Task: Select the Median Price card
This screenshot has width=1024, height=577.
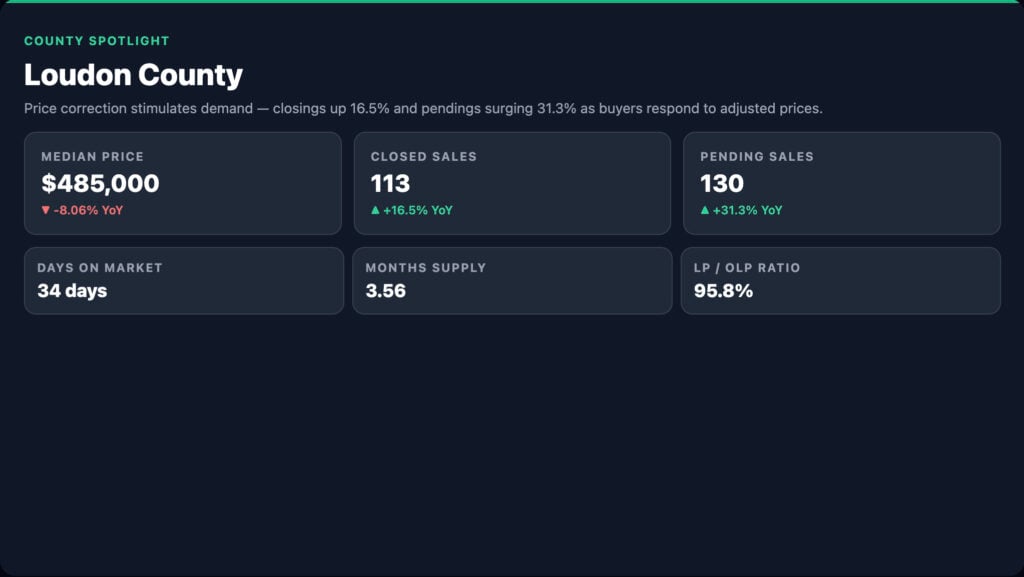Action: click(x=183, y=183)
